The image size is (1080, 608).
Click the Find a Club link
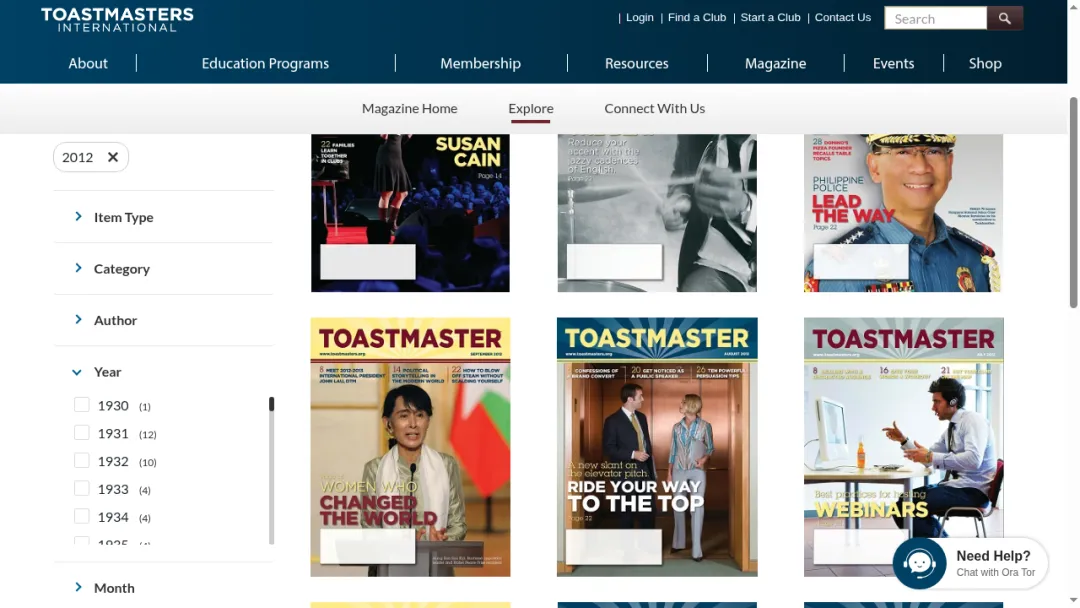click(x=696, y=17)
